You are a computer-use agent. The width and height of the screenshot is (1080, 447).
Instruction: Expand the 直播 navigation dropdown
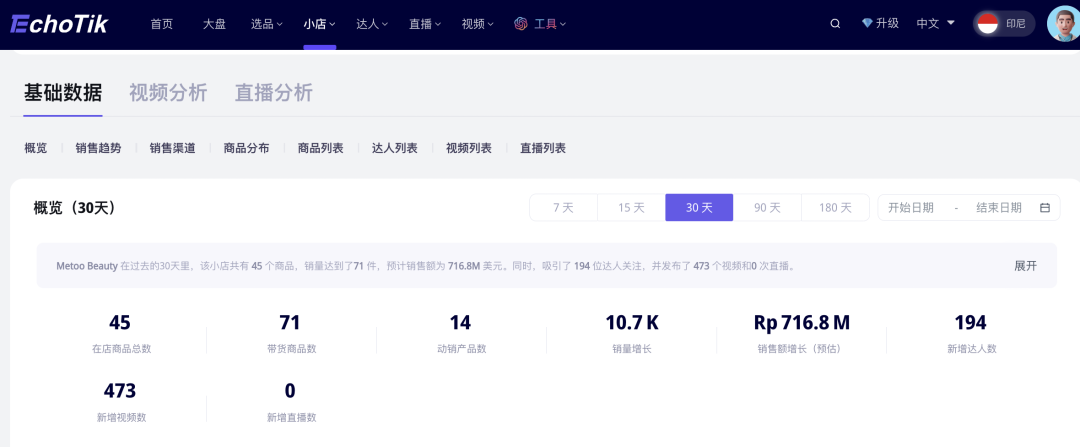coord(425,24)
